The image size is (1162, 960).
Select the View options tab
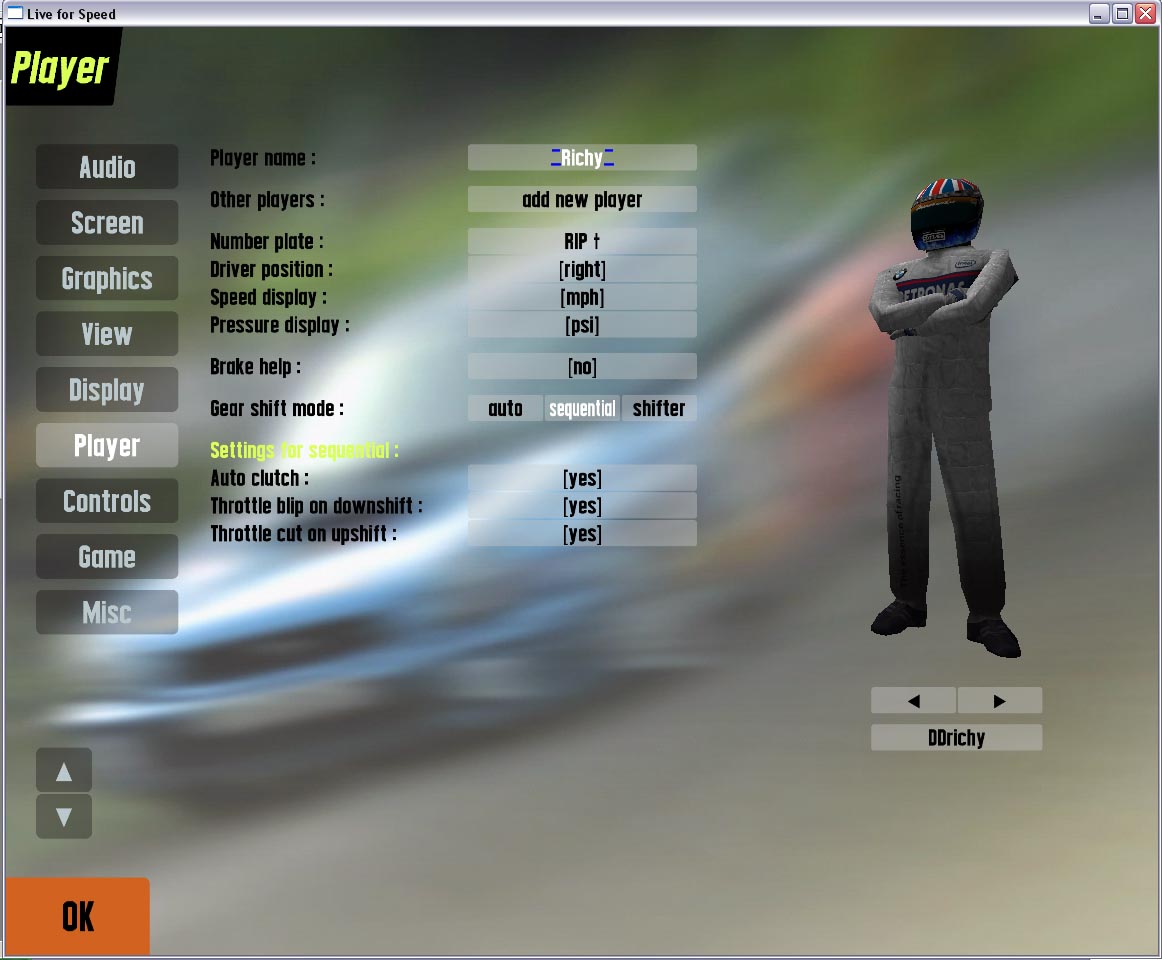point(107,334)
